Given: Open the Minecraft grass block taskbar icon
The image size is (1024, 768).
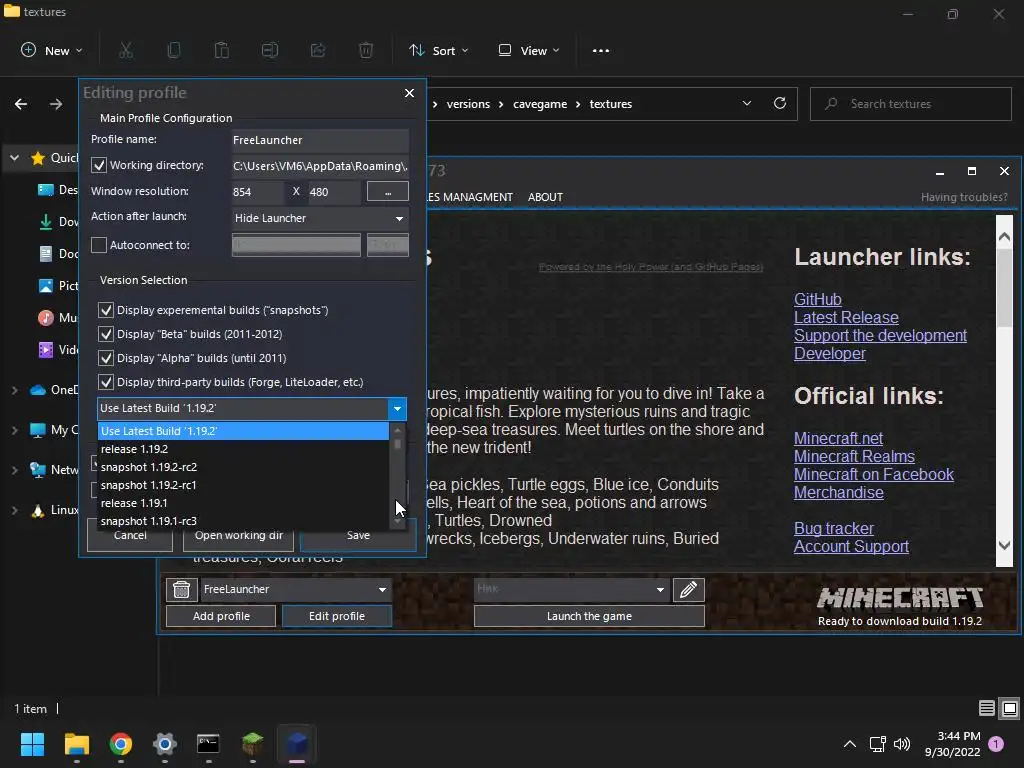Looking at the screenshot, I should (x=253, y=744).
